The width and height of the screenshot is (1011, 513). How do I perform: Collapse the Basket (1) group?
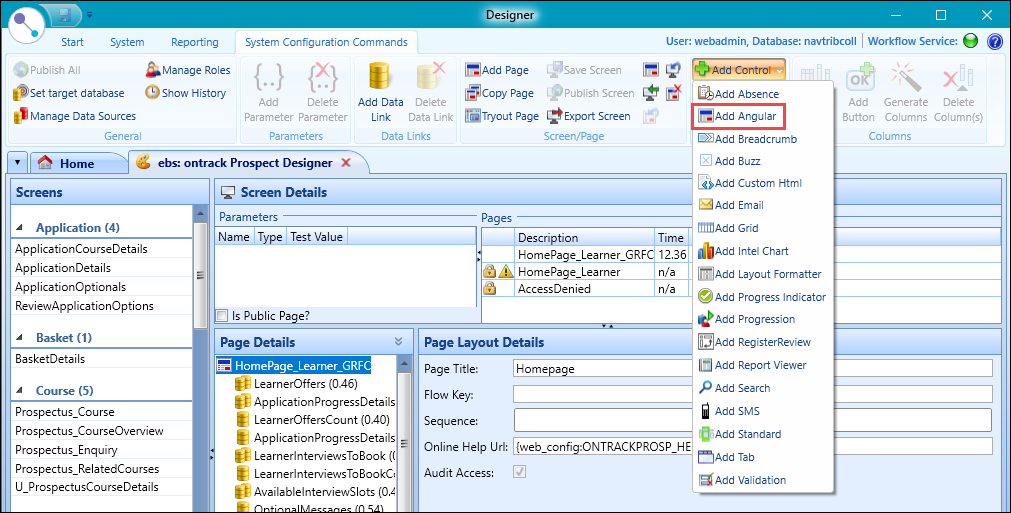click(x=19, y=338)
